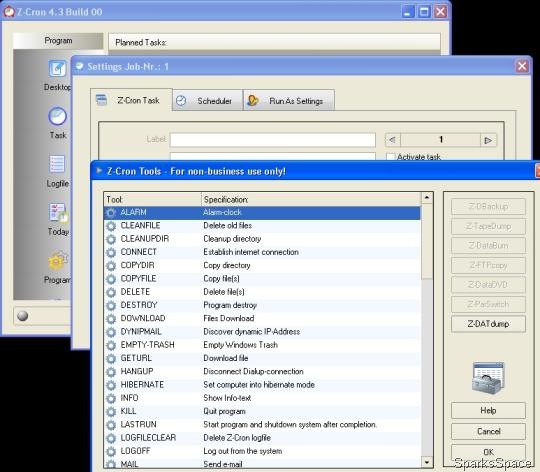Click the gear icon beside DOWNLOAD
Viewport: 540px width, 472px height.
[111, 319]
